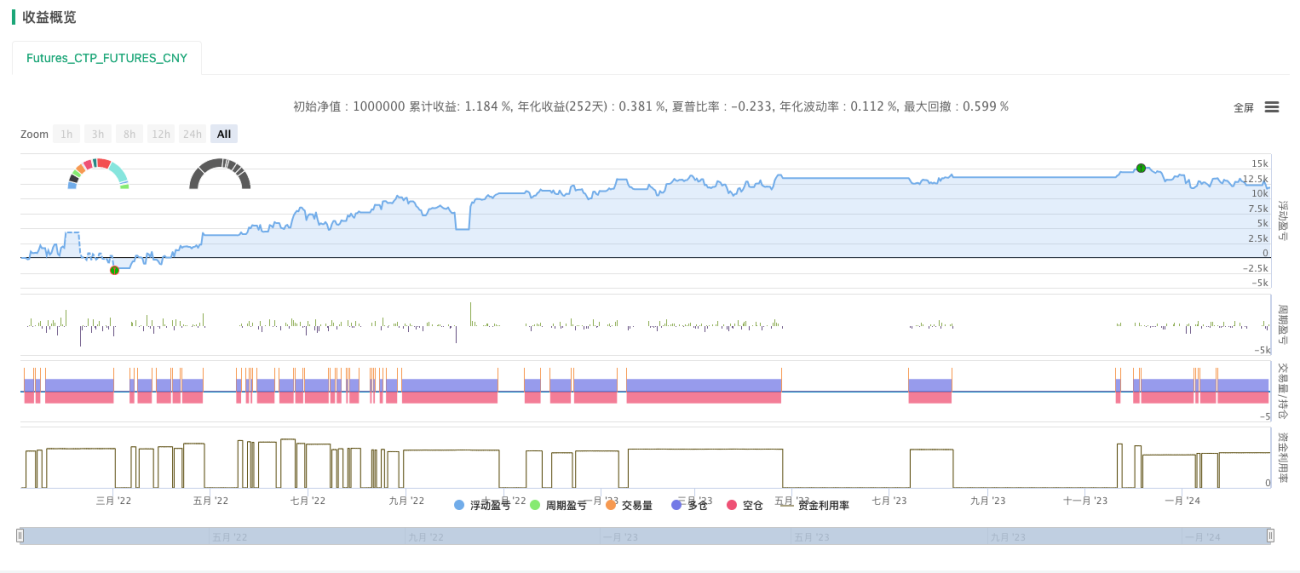Click the green peak marker on curve
Image resolution: width=1300 pixels, height=573 pixels.
click(x=1141, y=168)
